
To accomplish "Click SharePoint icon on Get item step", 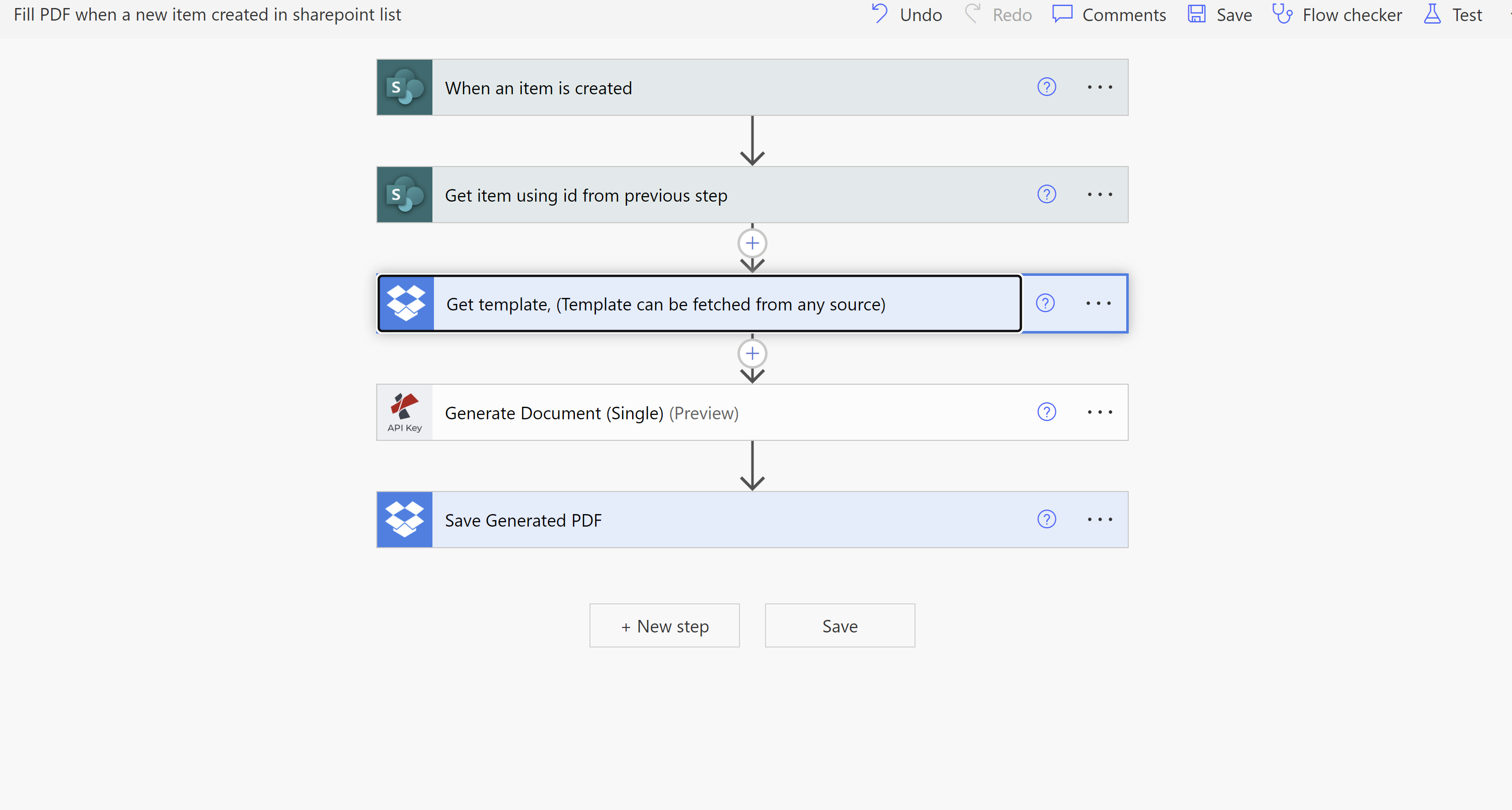I will (404, 195).
